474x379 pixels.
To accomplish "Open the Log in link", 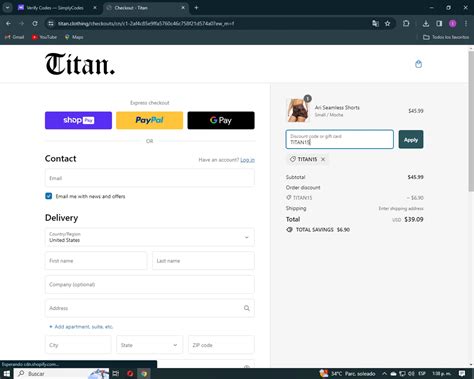I will (247, 160).
